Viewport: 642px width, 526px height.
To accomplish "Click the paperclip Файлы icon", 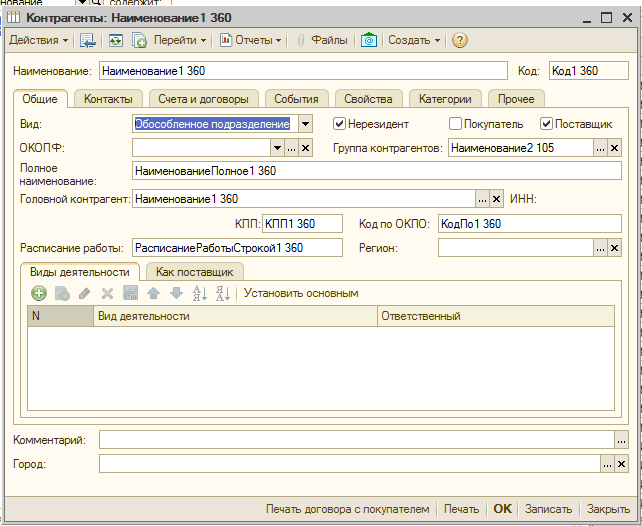I will click(x=300, y=40).
